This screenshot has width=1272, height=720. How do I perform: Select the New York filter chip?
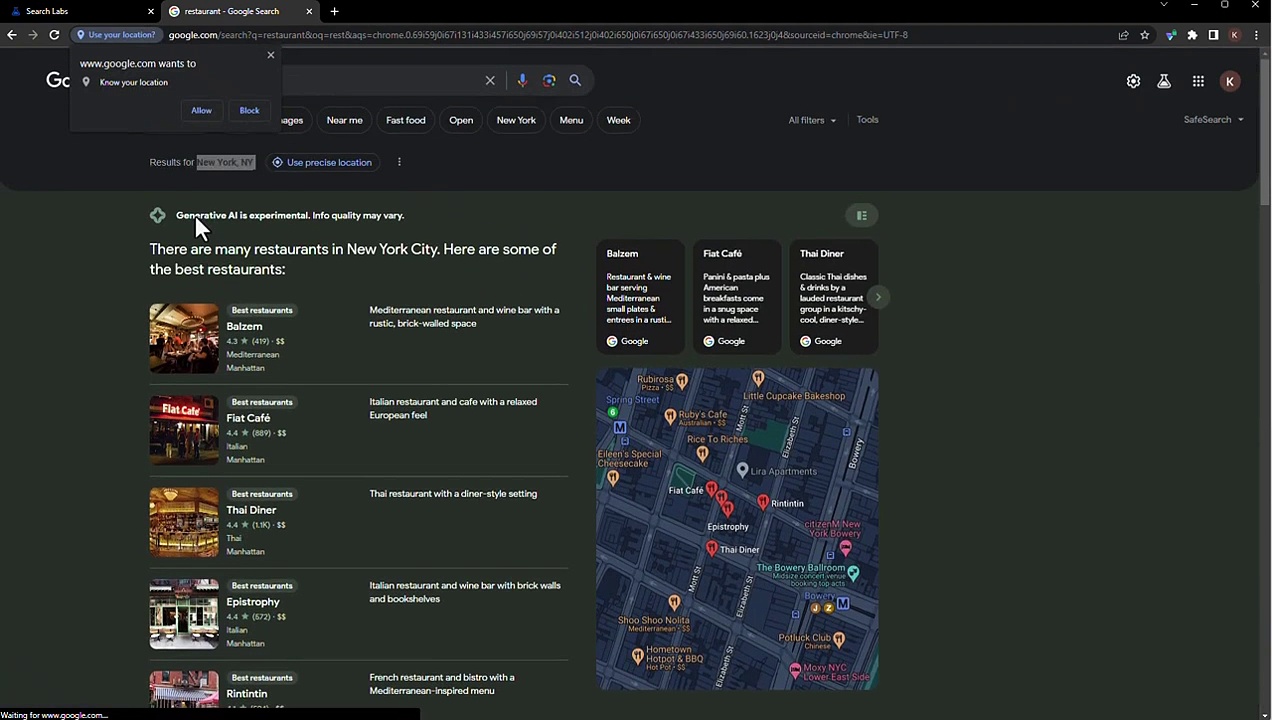click(x=516, y=120)
